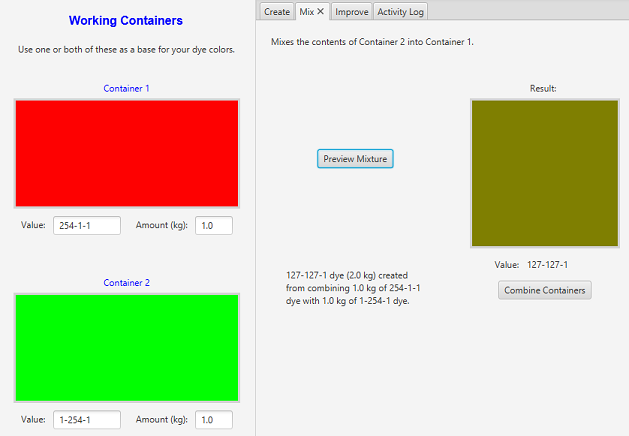629x436 pixels.
Task: Open the Improve tab
Action: [351, 12]
